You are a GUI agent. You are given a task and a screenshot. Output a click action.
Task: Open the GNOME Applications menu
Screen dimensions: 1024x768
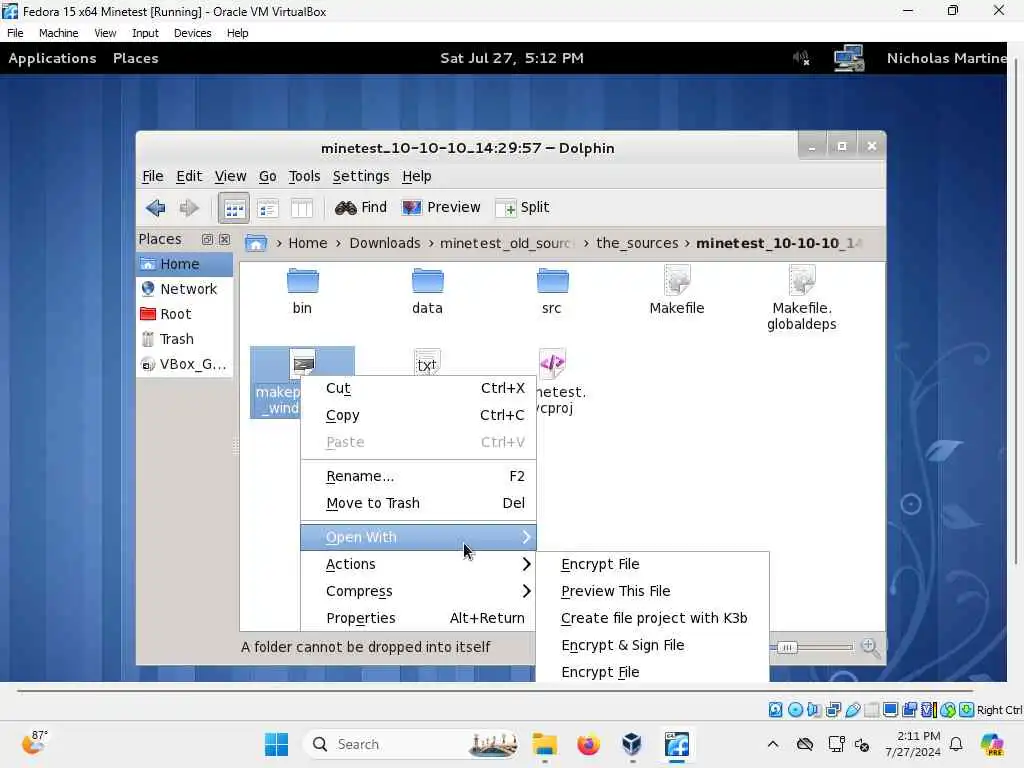(x=52, y=58)
